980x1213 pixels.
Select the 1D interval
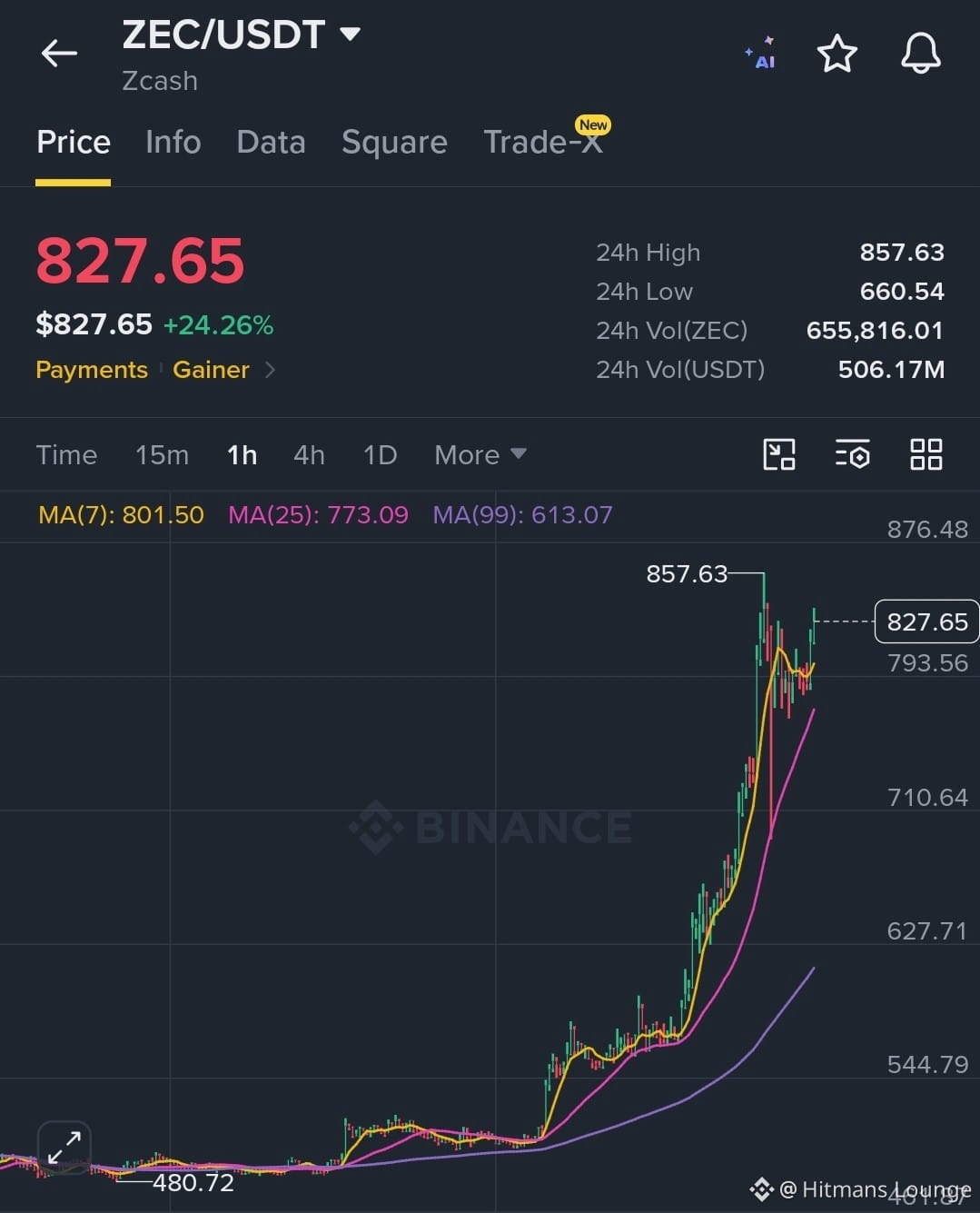(380, 454)
